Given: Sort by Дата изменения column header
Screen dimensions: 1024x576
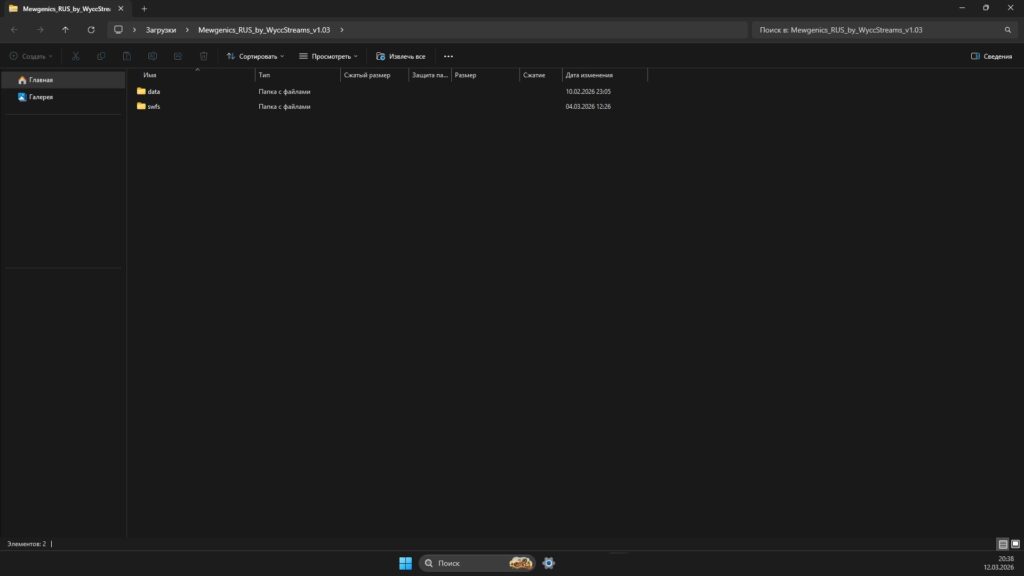Looking at the screenshot, I should pos(589,75).
